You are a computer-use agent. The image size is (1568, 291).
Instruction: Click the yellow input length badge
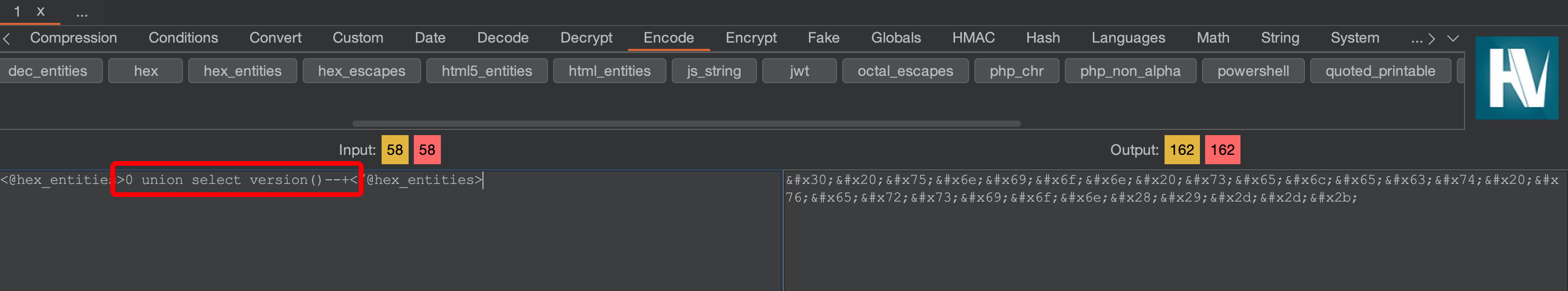[x=395, y=150]
